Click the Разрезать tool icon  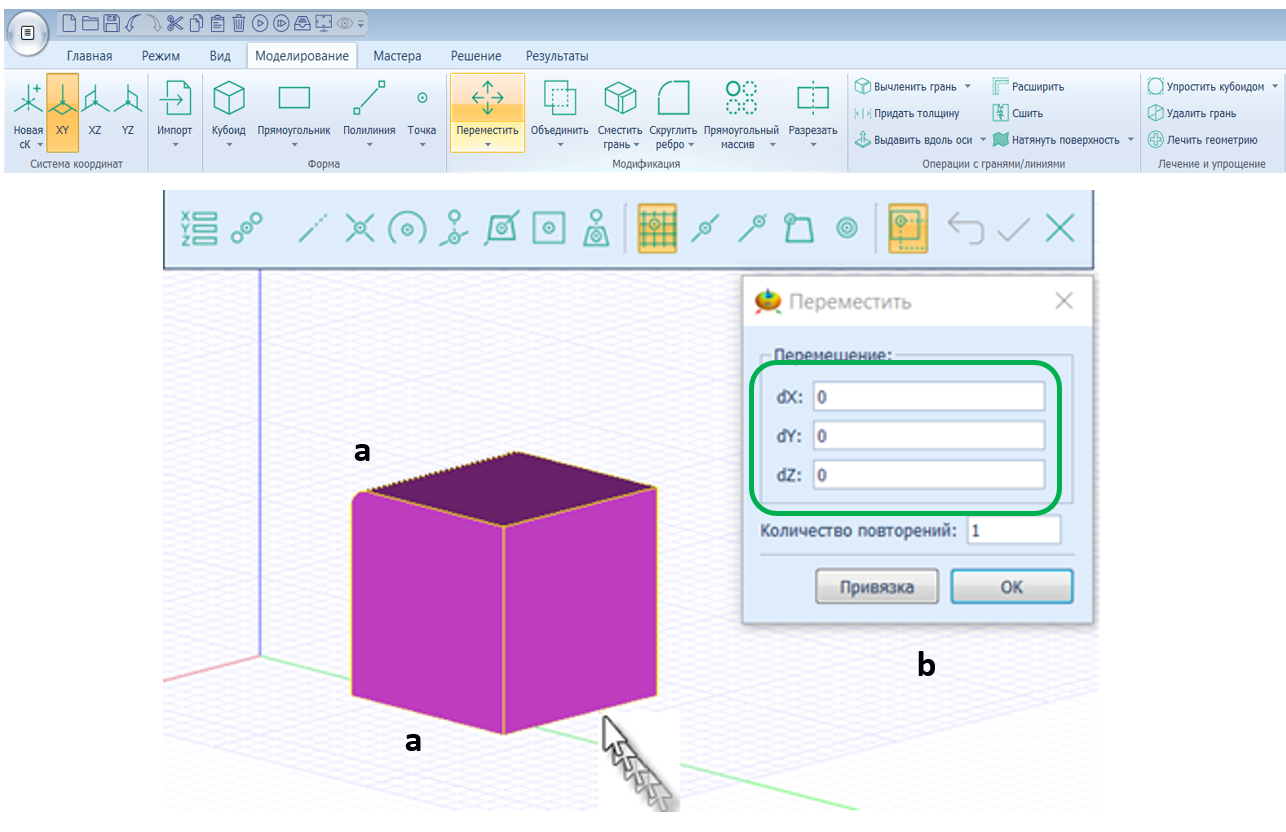812,98
